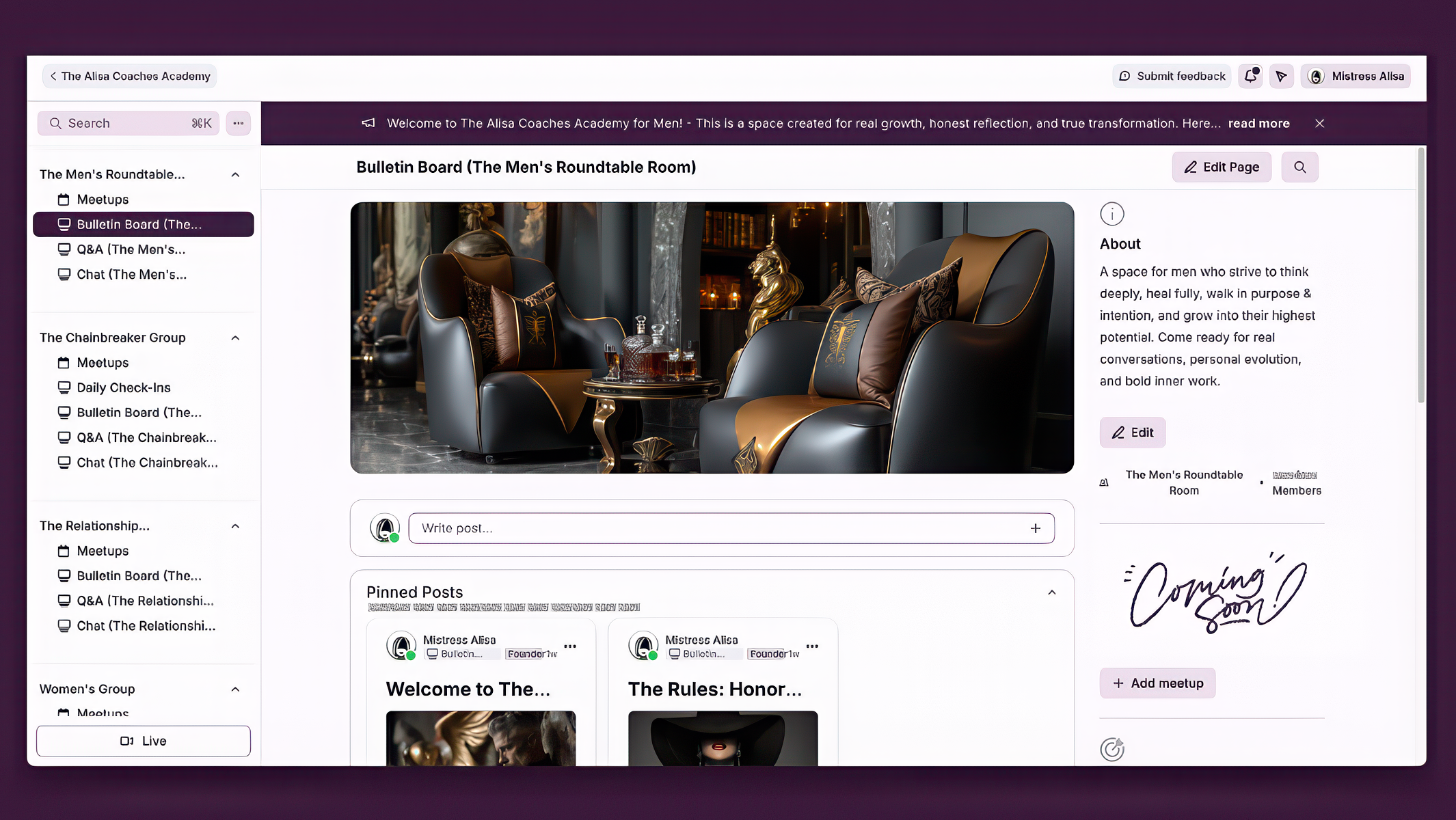This screenshot has height=820, width=1456.
Task: Dismiss the welcome announcement banner
Action: (1319, 123)
